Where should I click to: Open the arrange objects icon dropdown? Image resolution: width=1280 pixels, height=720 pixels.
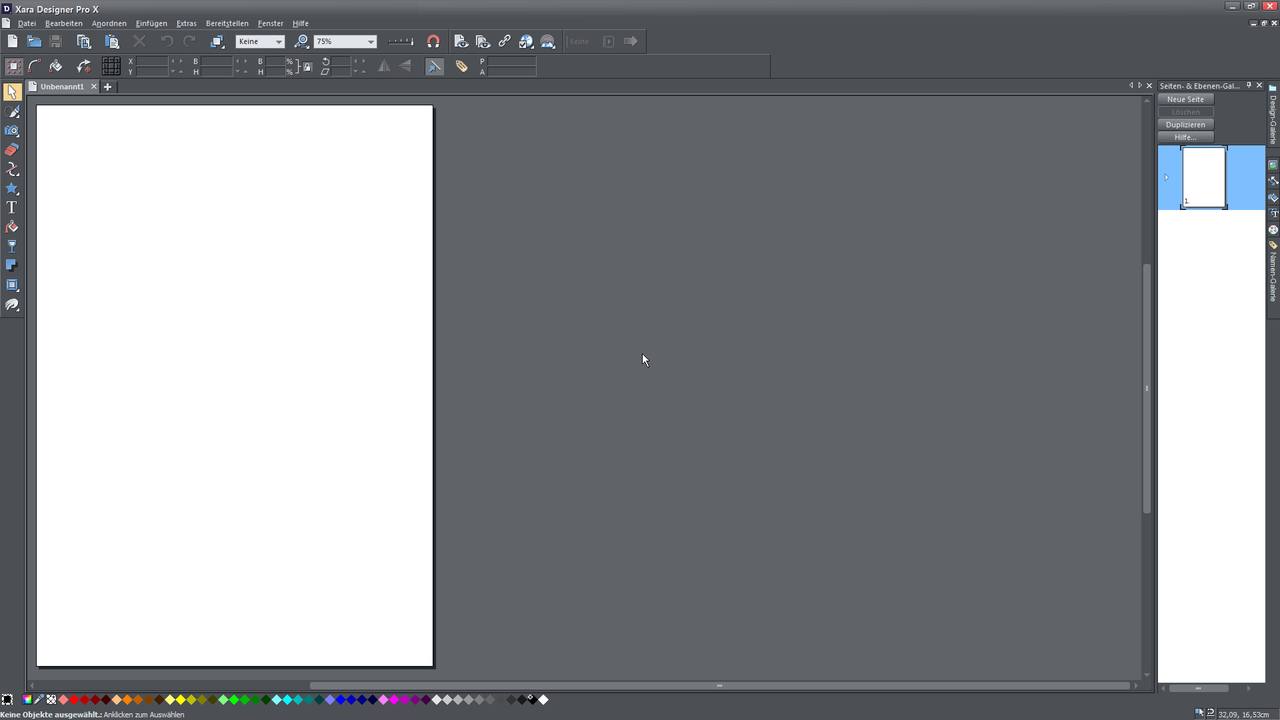pyautogui.click(x=216, y=41)
